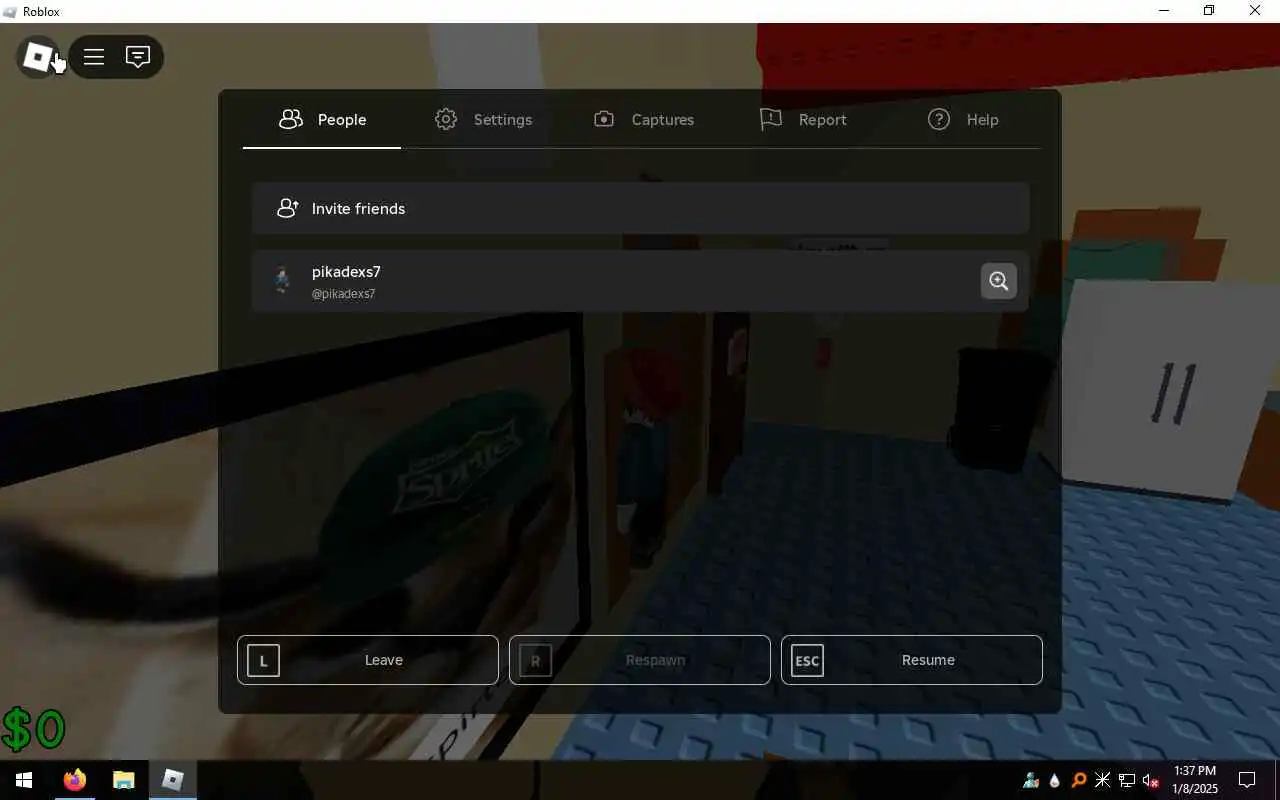Click the muted volume tray icon

1151,781
